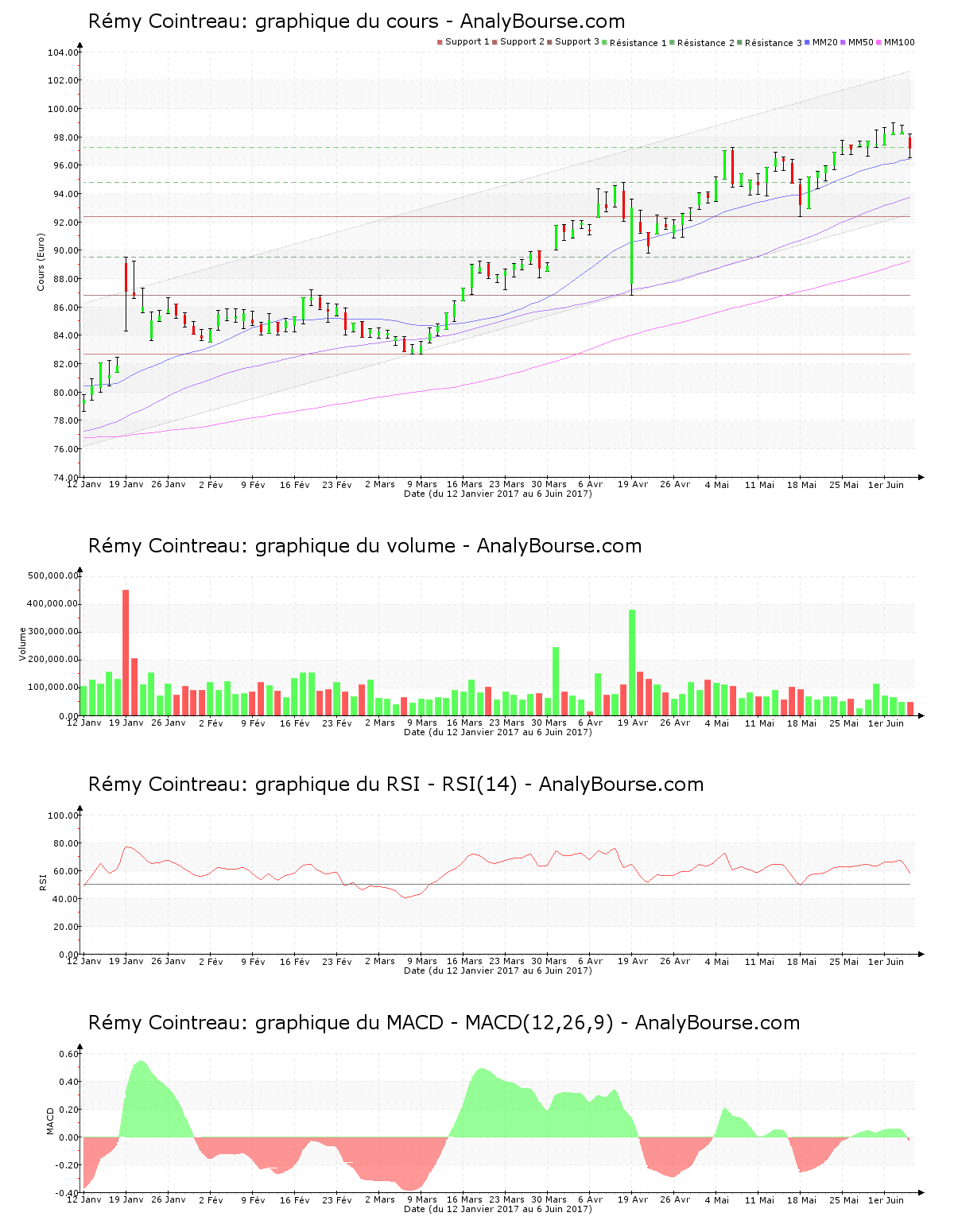
Task: Click the 98.00 value on price axis
Action: 65,138
